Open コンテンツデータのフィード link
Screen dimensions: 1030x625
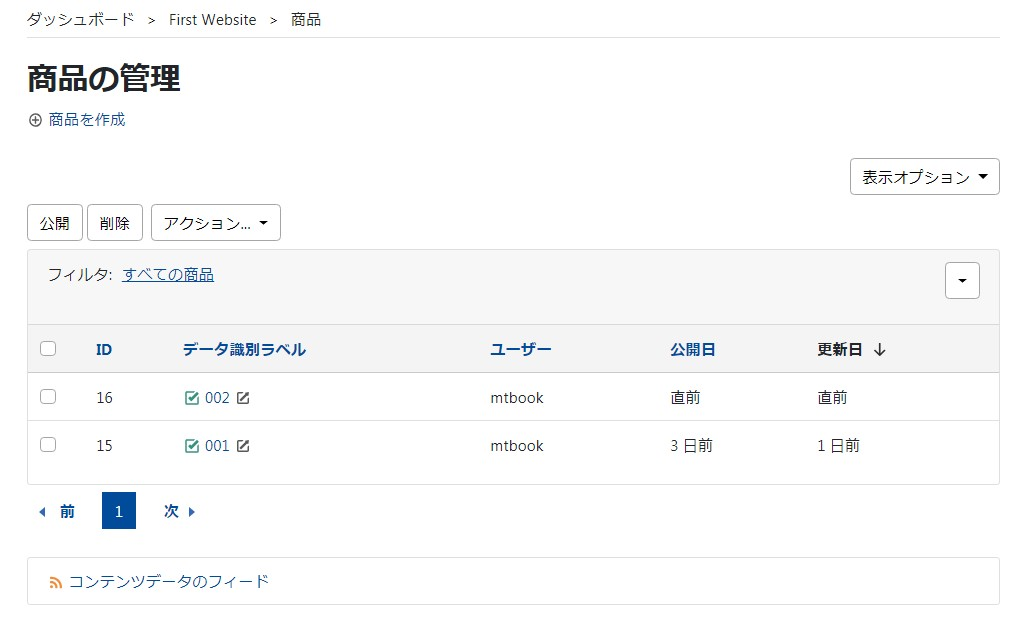coord(169,582)
